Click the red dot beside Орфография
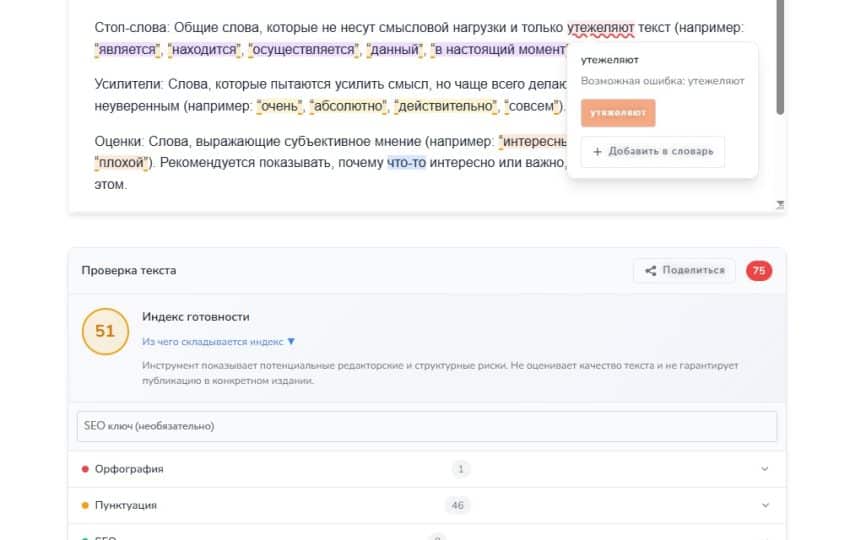 (85, 469)
